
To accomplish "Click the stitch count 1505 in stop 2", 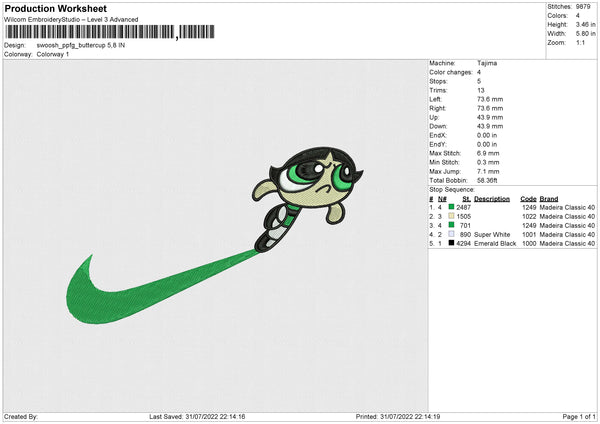I will coord(463,217).
